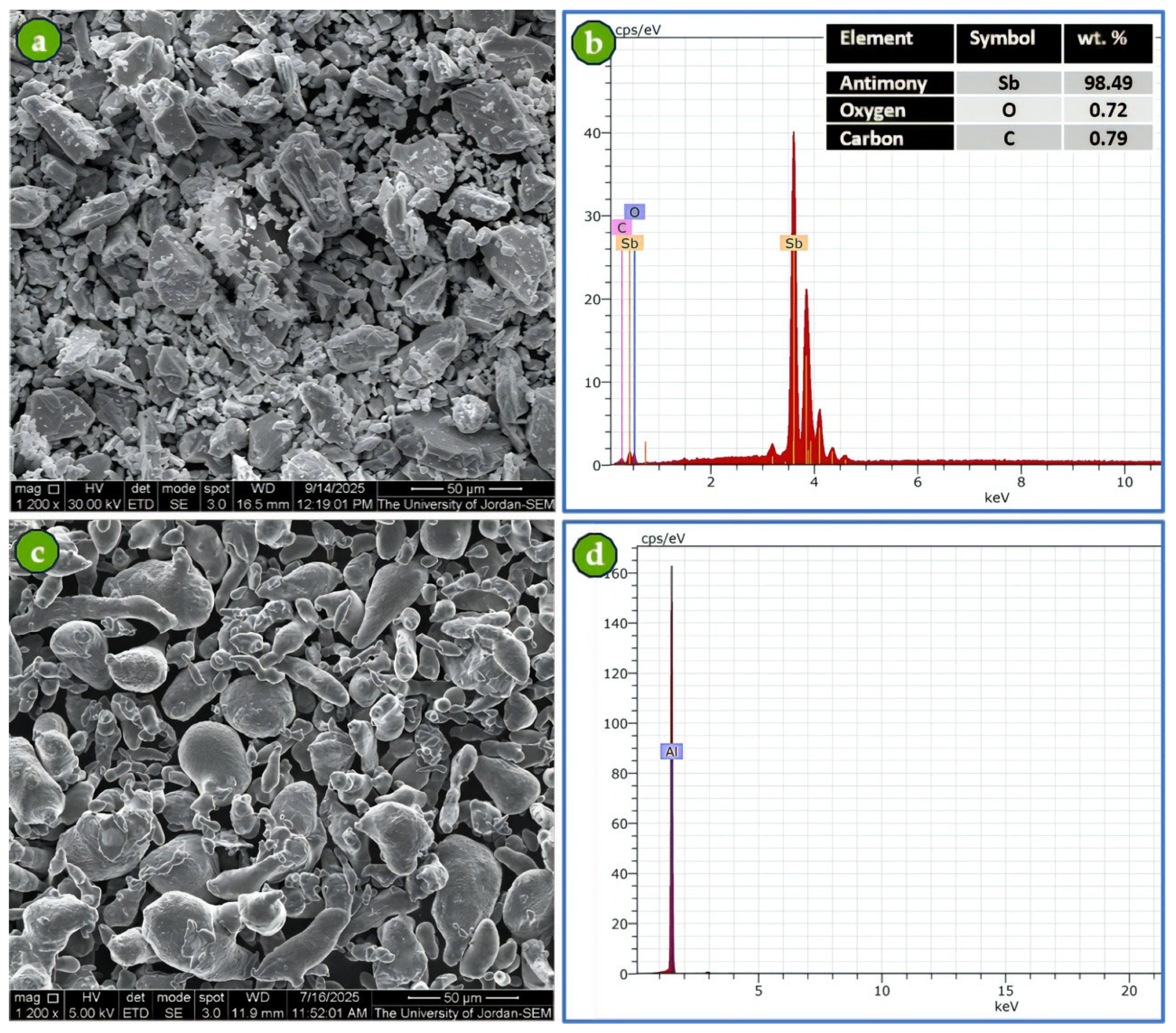Viewport: 1176px width, 1033px height.
Task: Click the green 'a' panel badge
Action: tap(39, 40)
